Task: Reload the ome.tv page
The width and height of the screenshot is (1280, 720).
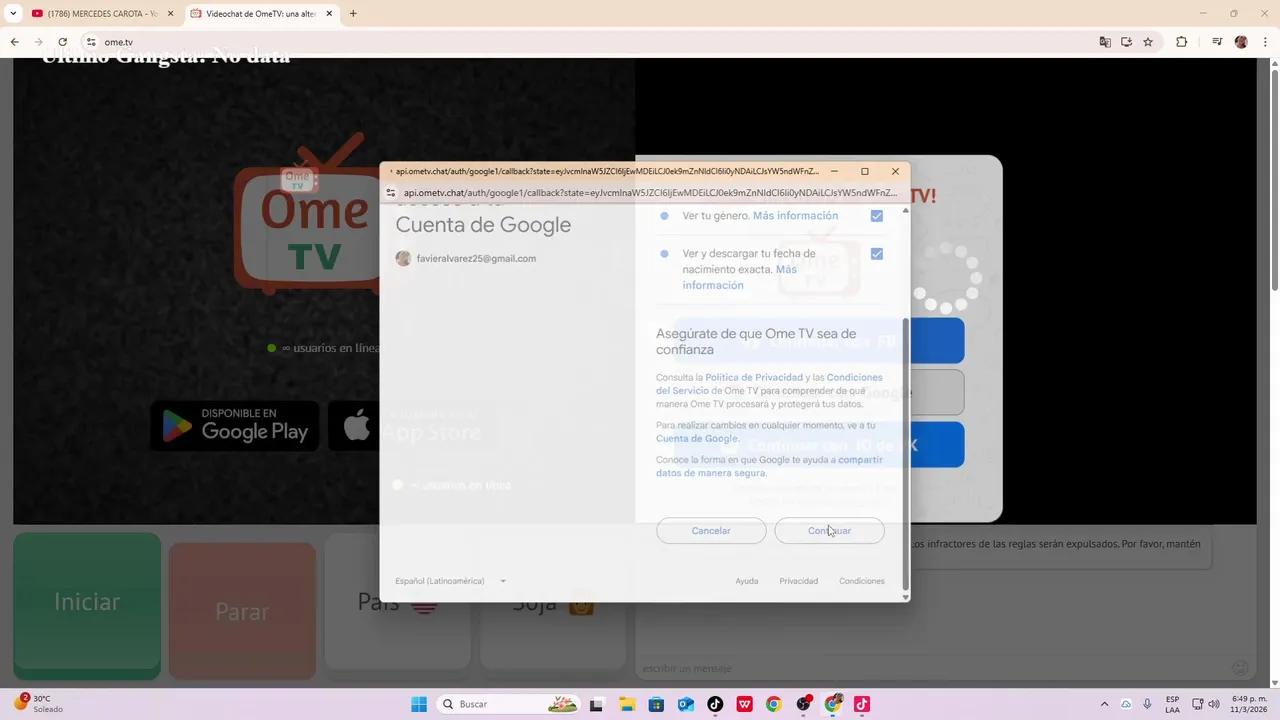Action: [62, 42]
